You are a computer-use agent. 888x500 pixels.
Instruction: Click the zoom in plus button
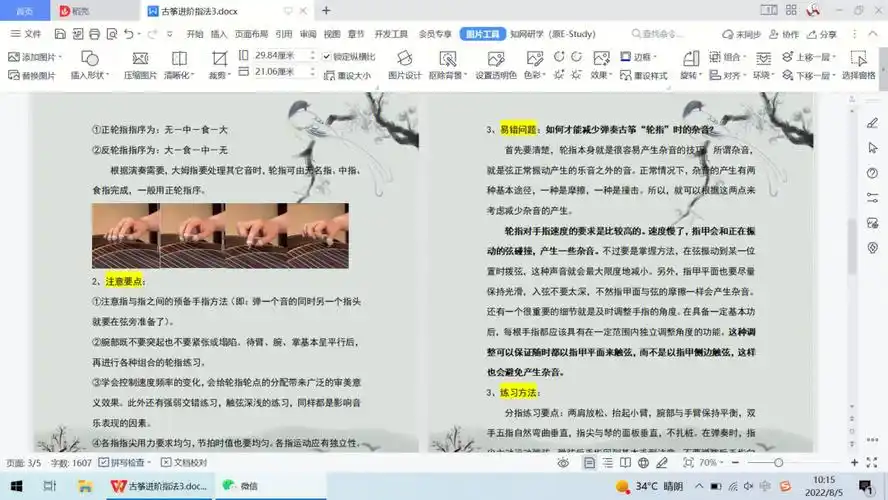click(854, 463)
